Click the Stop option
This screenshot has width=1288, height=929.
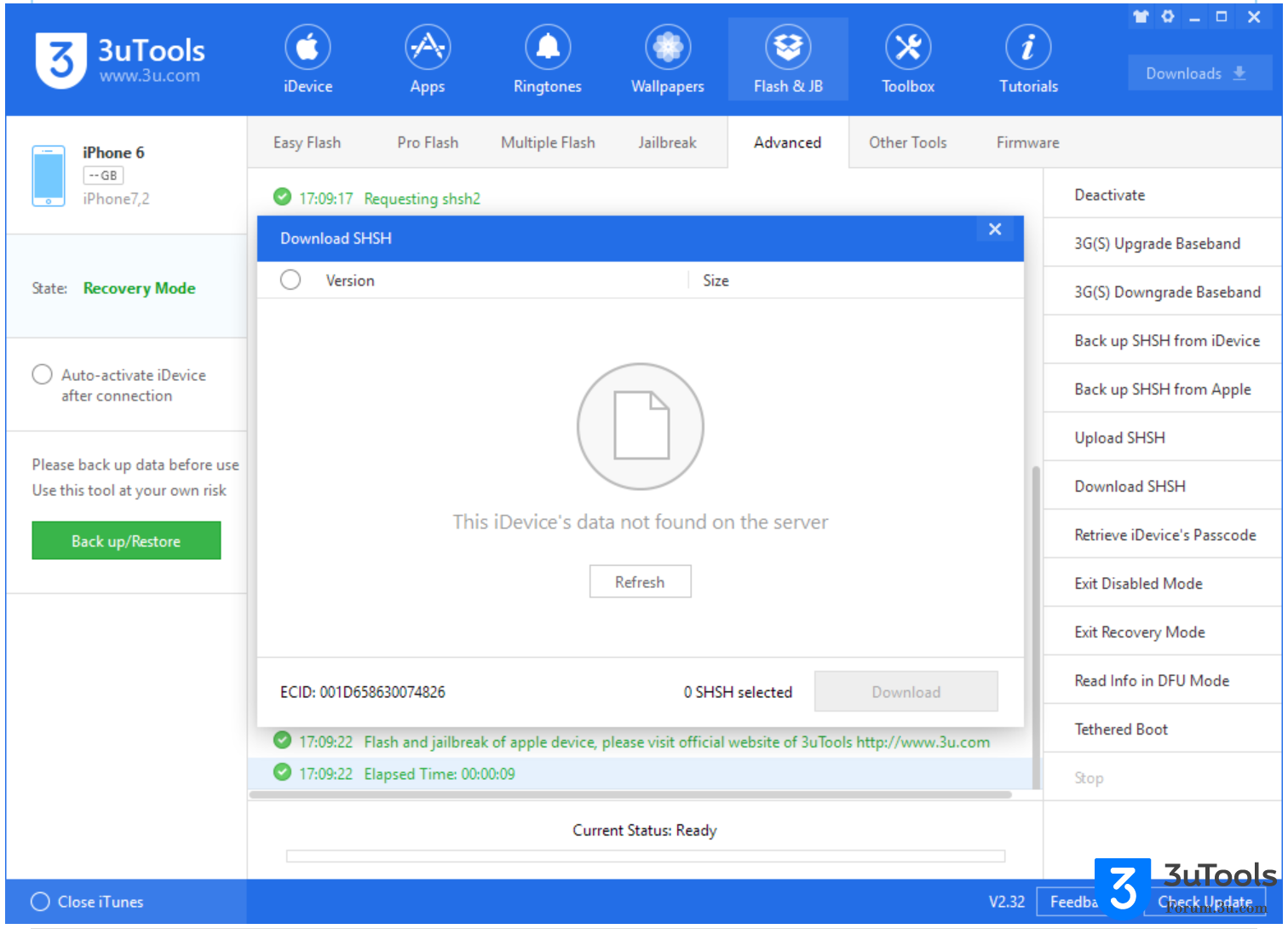pos(1162,777)
